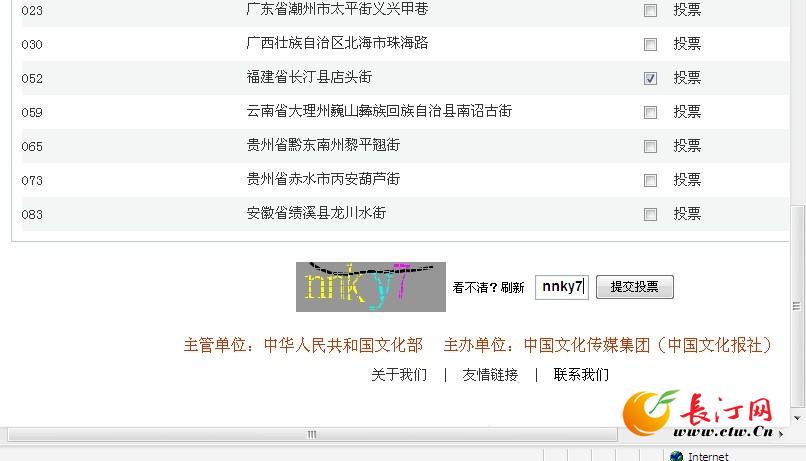The height and width of the screenshot is (461, 806).
Task: Uncheck the vote box for 福建省长汀县店头街
Action: pos(650,78)
